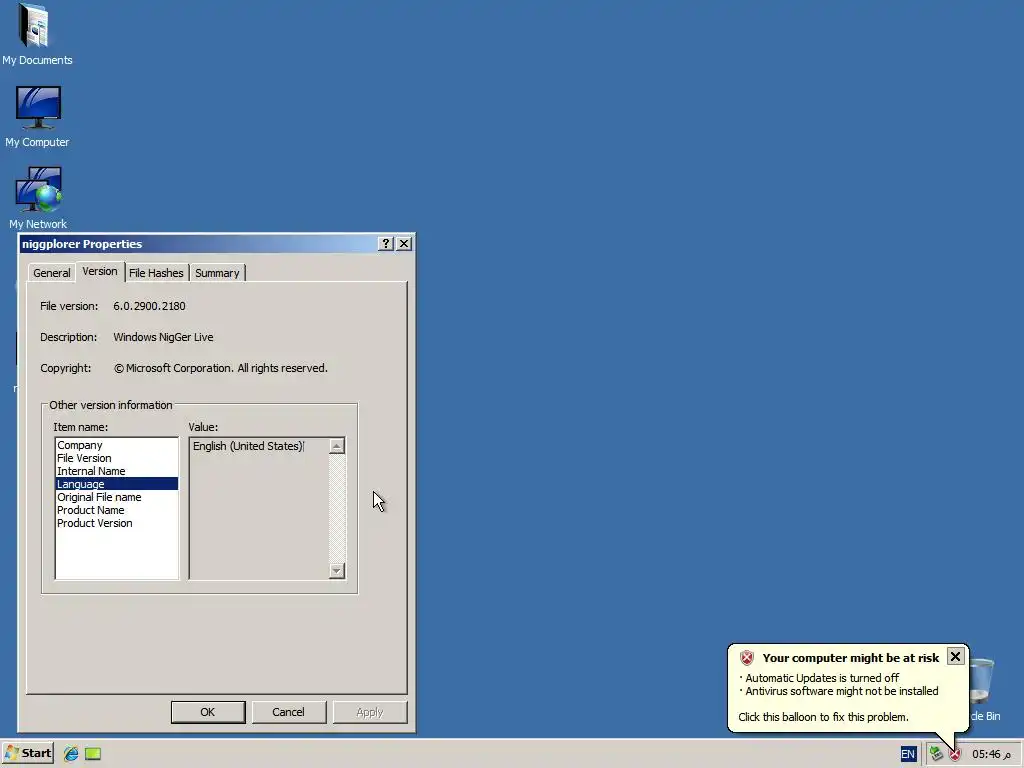1024x768 pixels.
Task: Click the Cancel button
Action: tap(288, 712)
